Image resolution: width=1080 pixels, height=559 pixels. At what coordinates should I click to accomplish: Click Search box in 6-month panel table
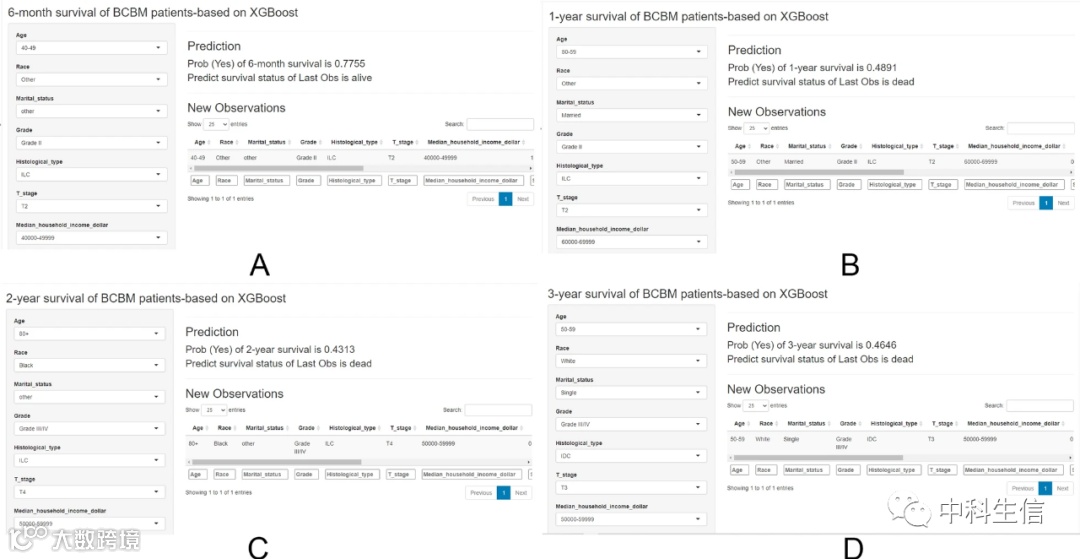499,124
